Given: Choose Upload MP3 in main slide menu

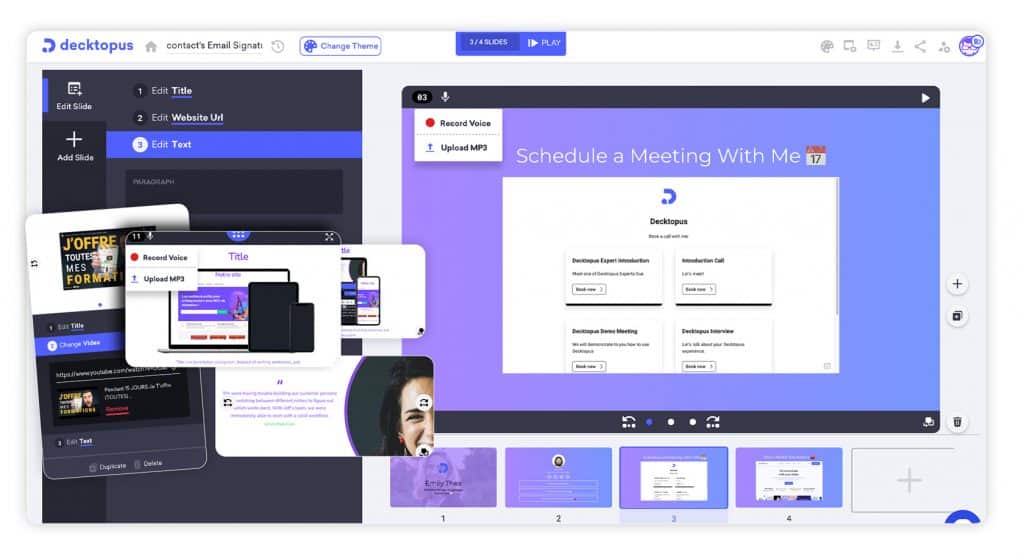Looking at the screenshot, I should 458,148.
